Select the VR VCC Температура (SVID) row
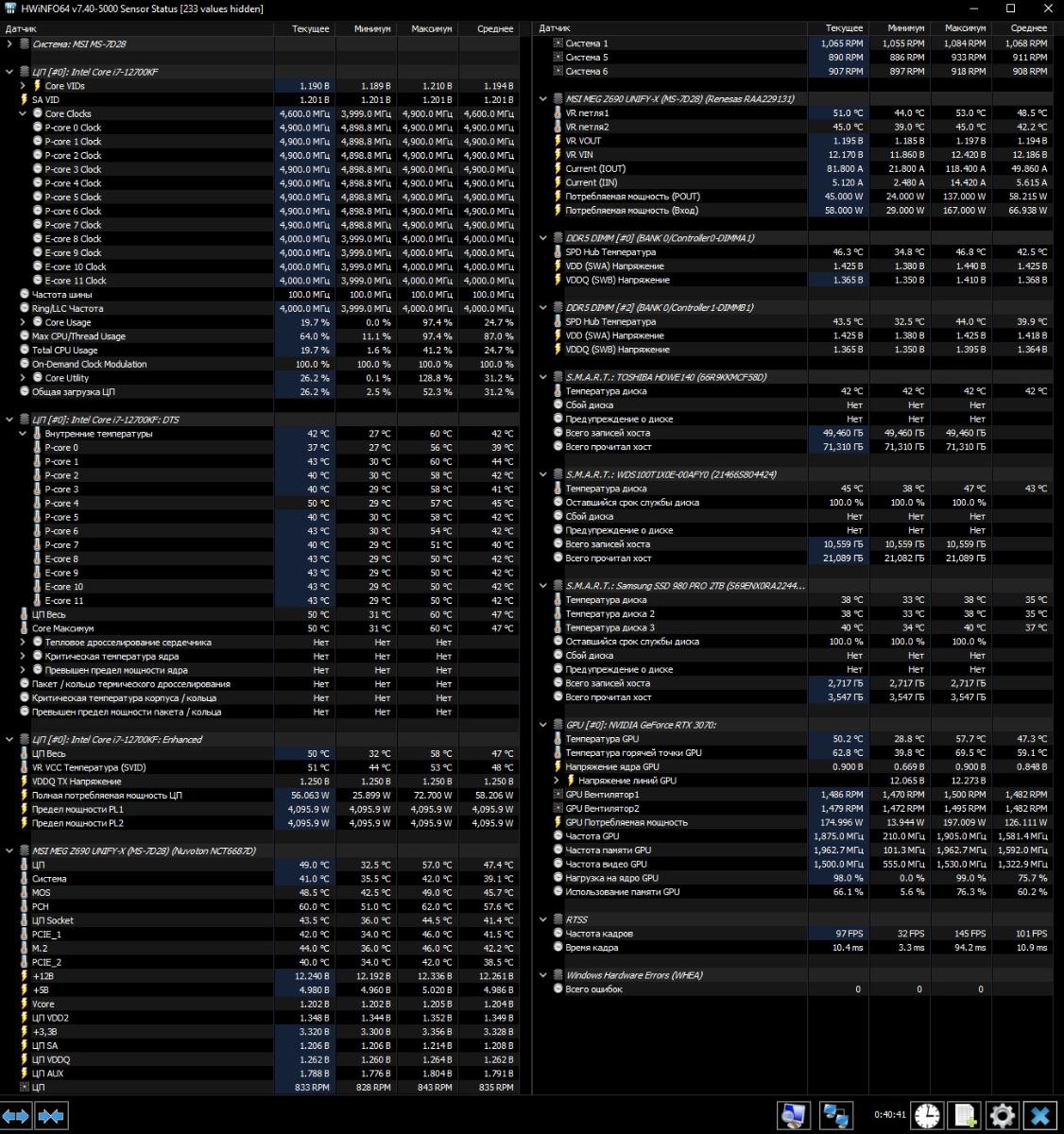This screenshot has height=1134, width=1064. tap(260, 767)
